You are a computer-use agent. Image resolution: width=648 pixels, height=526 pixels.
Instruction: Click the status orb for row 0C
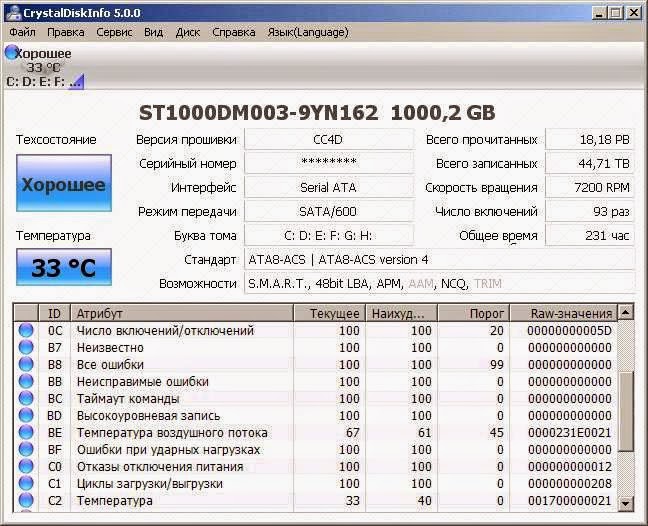click(x=26, y=331)
